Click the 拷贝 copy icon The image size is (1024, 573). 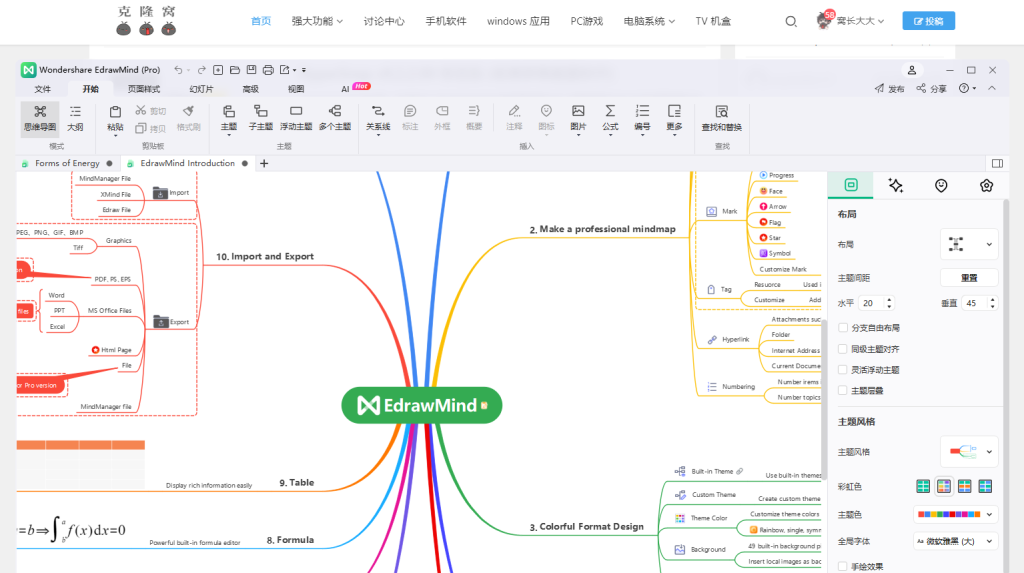151,128
